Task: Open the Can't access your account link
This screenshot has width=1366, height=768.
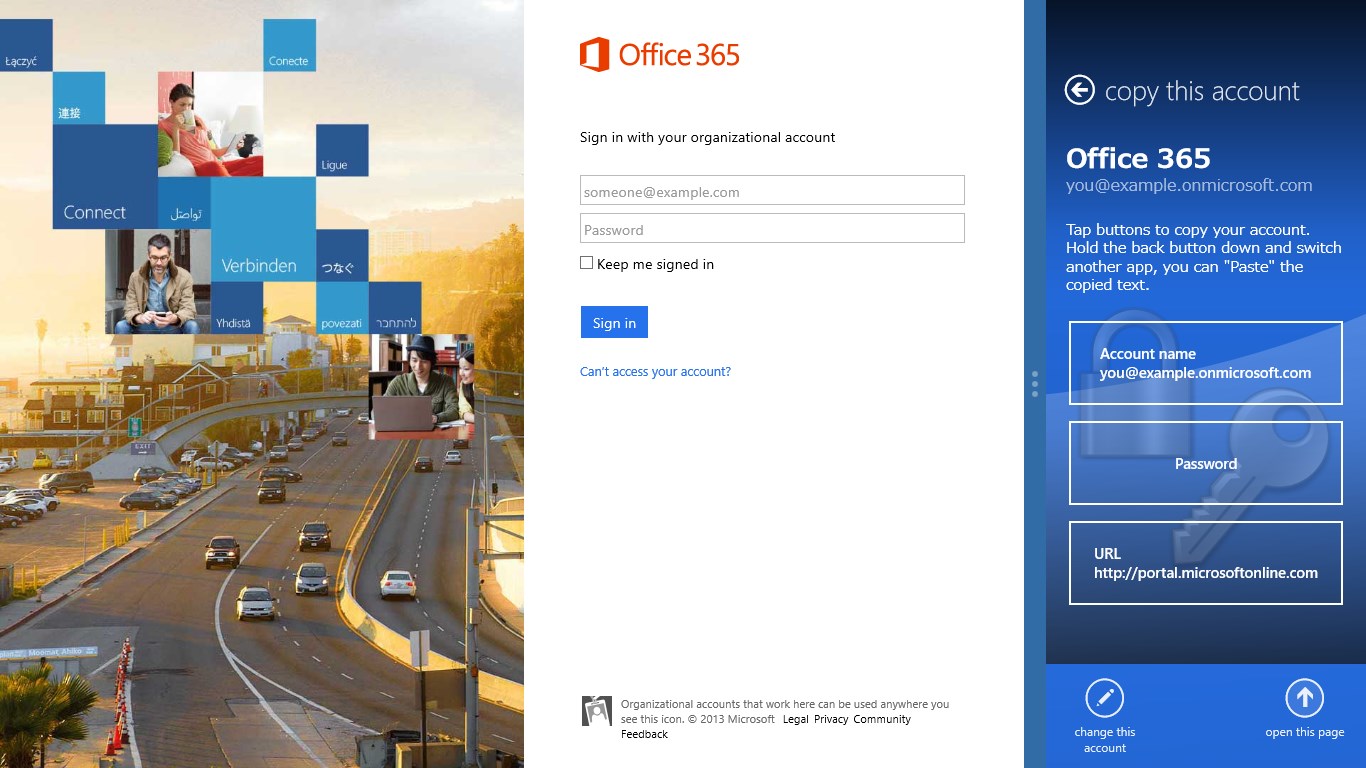Action: coord(655,371)
